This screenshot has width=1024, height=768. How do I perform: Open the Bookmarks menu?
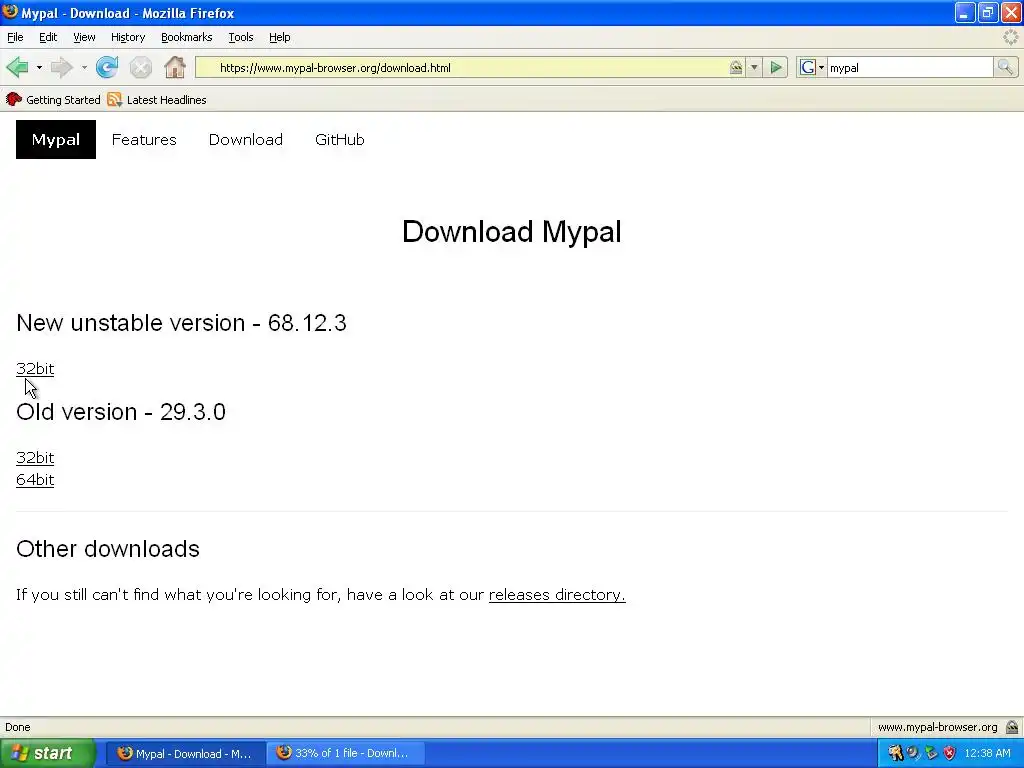tap(187, 37)
